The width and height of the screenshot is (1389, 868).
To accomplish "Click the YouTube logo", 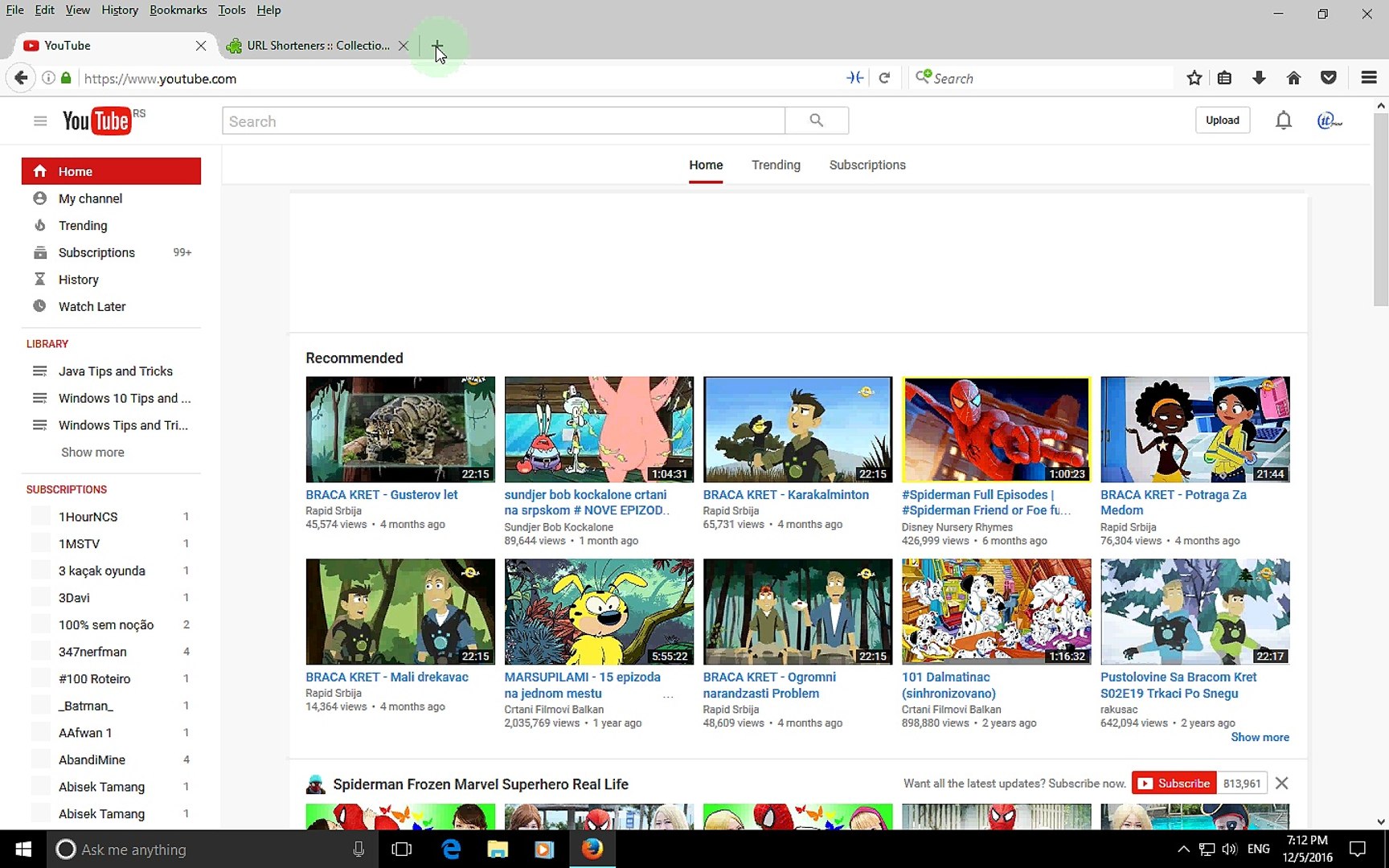I will pyautogui.click(x=97, y=121).
